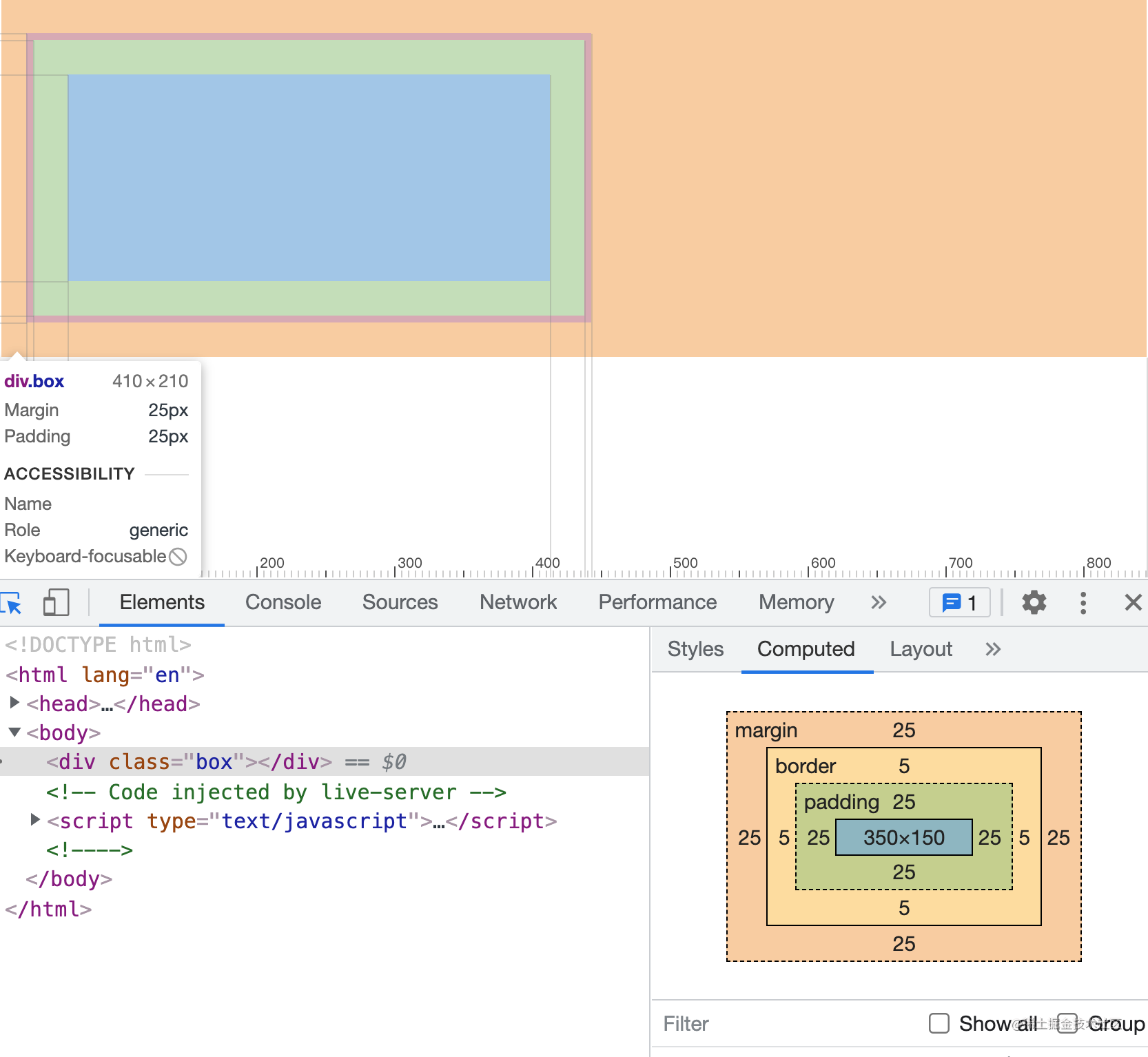Open DevTools settings gear
Image resolution: width=1148 pixels, height=1057 pixels.
(1034, 603)
